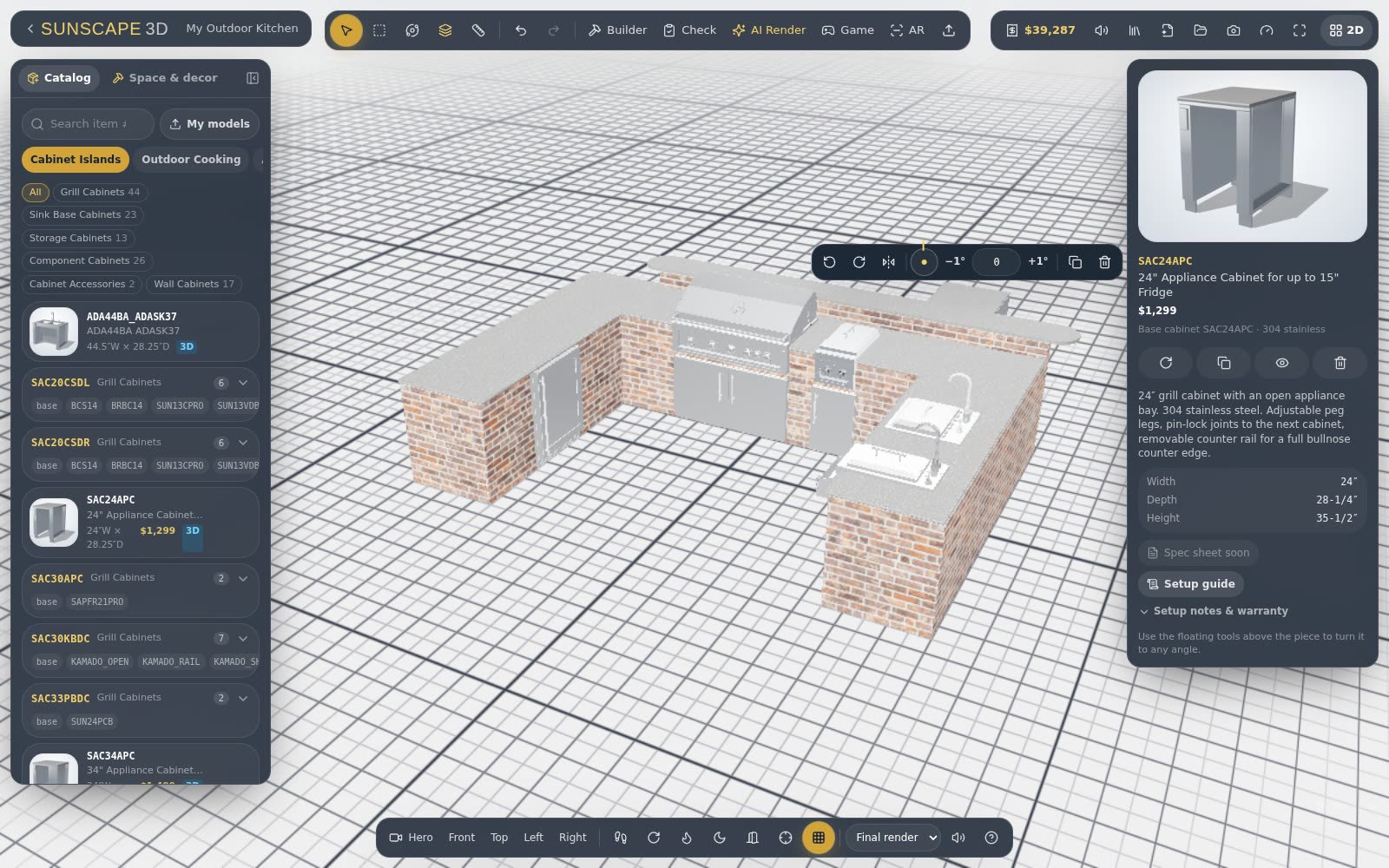Image resolution: width=1389 pixels, height=868 pixels.
Task: Open the layers stack tool
Action: click(x=445, y=30)
